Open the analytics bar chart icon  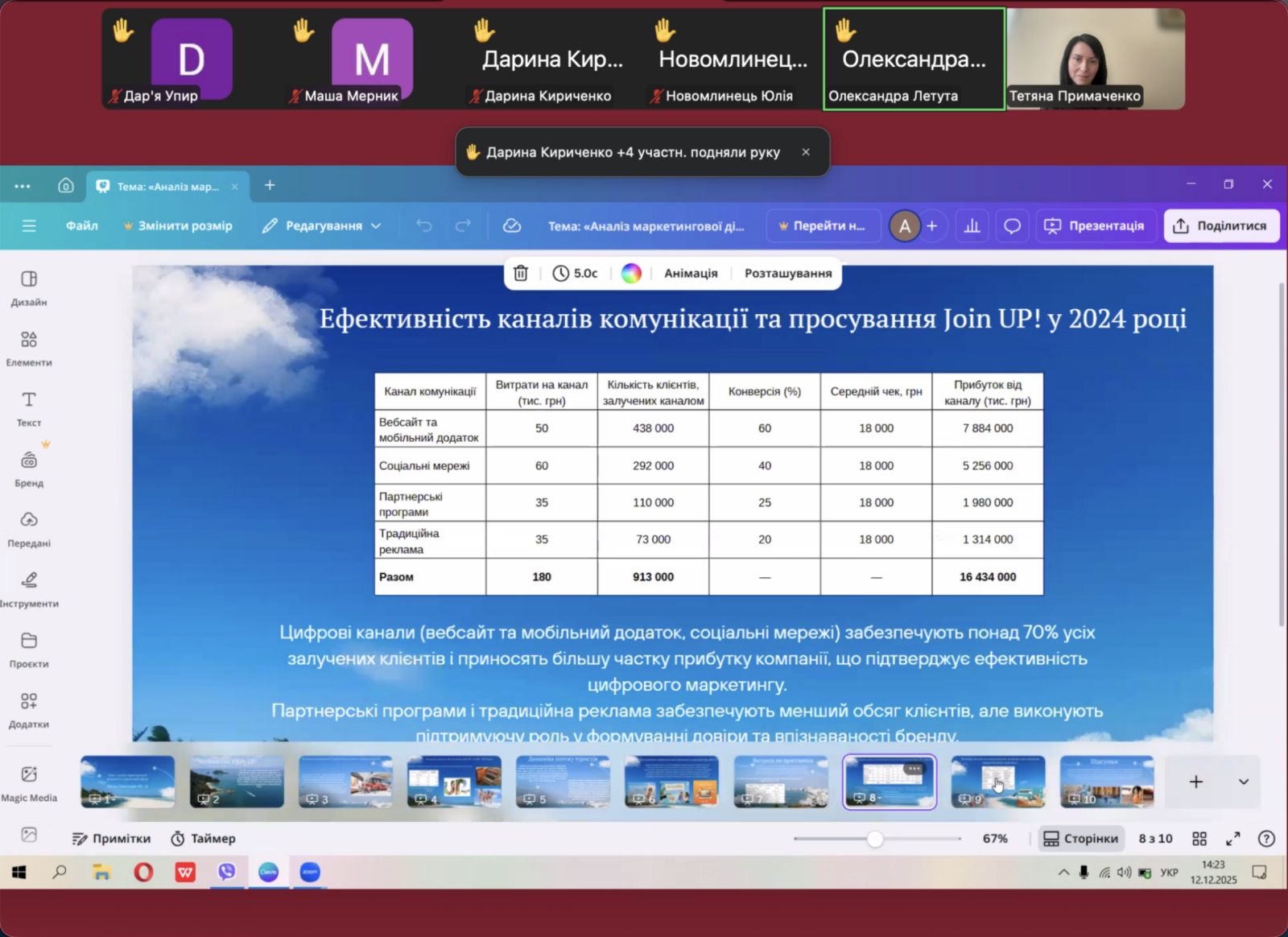pyautogui.click(x=972, y=226)
